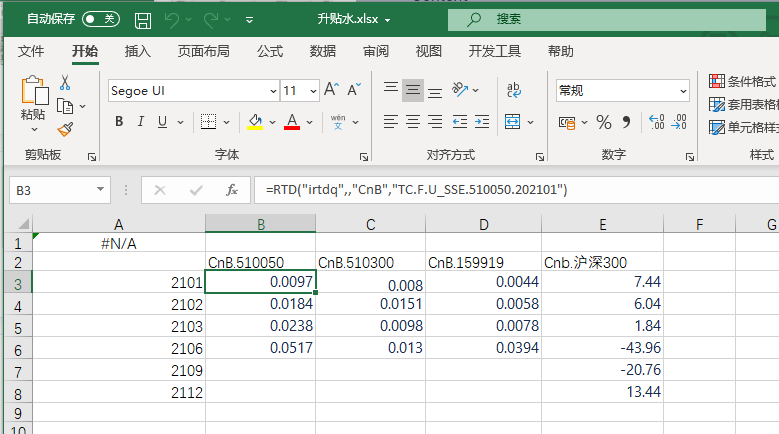Click the Undo arrow icon
779x434 pixels.
(x=171, y=19)
